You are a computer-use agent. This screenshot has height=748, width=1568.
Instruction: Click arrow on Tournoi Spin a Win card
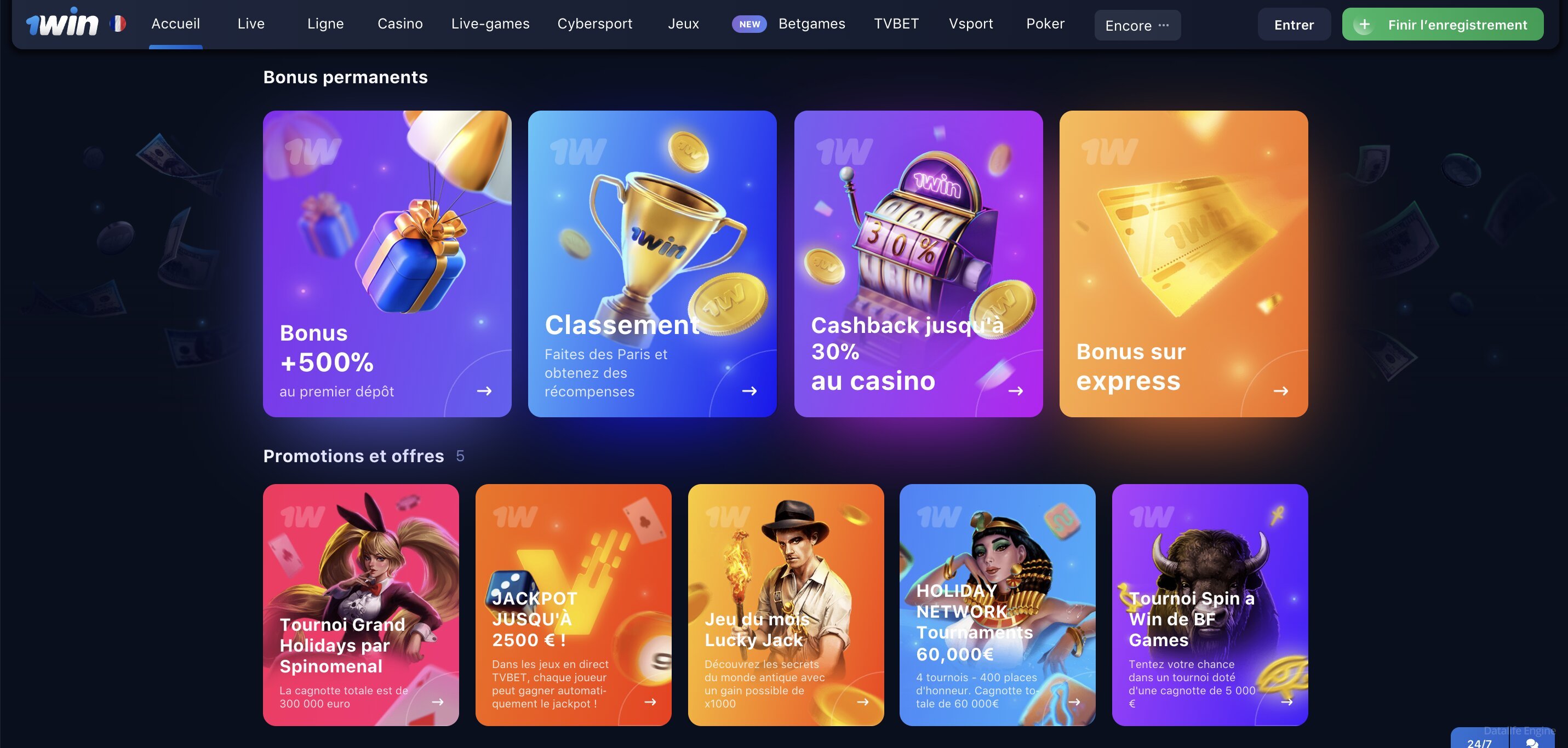(x=1287, y=702)
